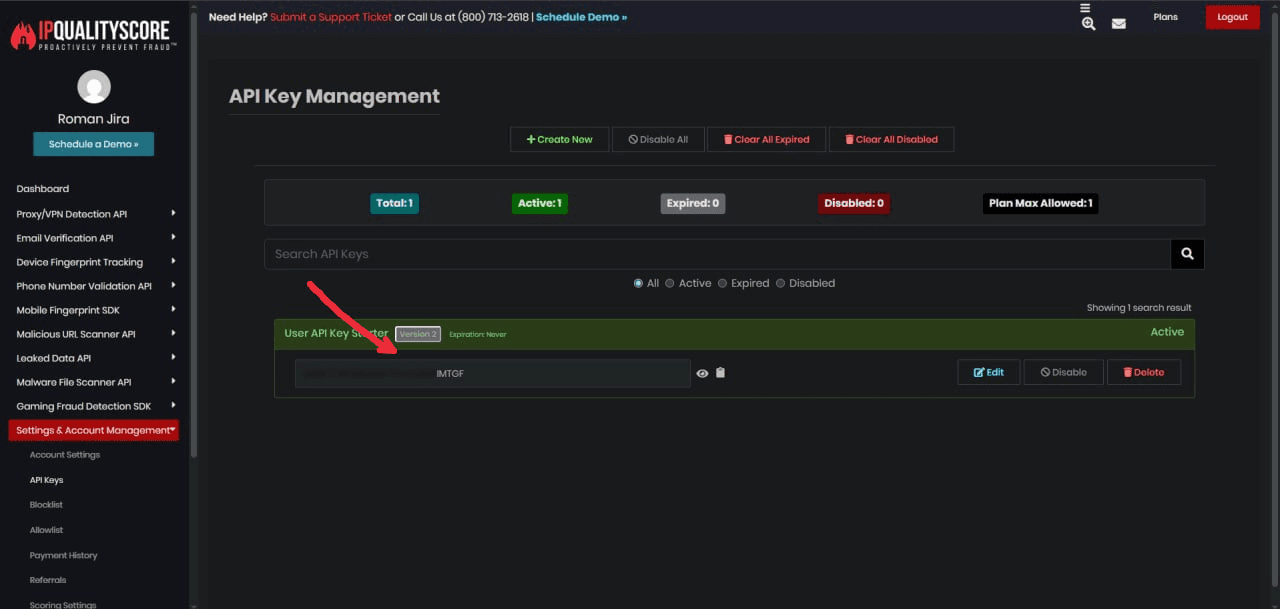Click the search magnifier button

tap(1187, 254)
